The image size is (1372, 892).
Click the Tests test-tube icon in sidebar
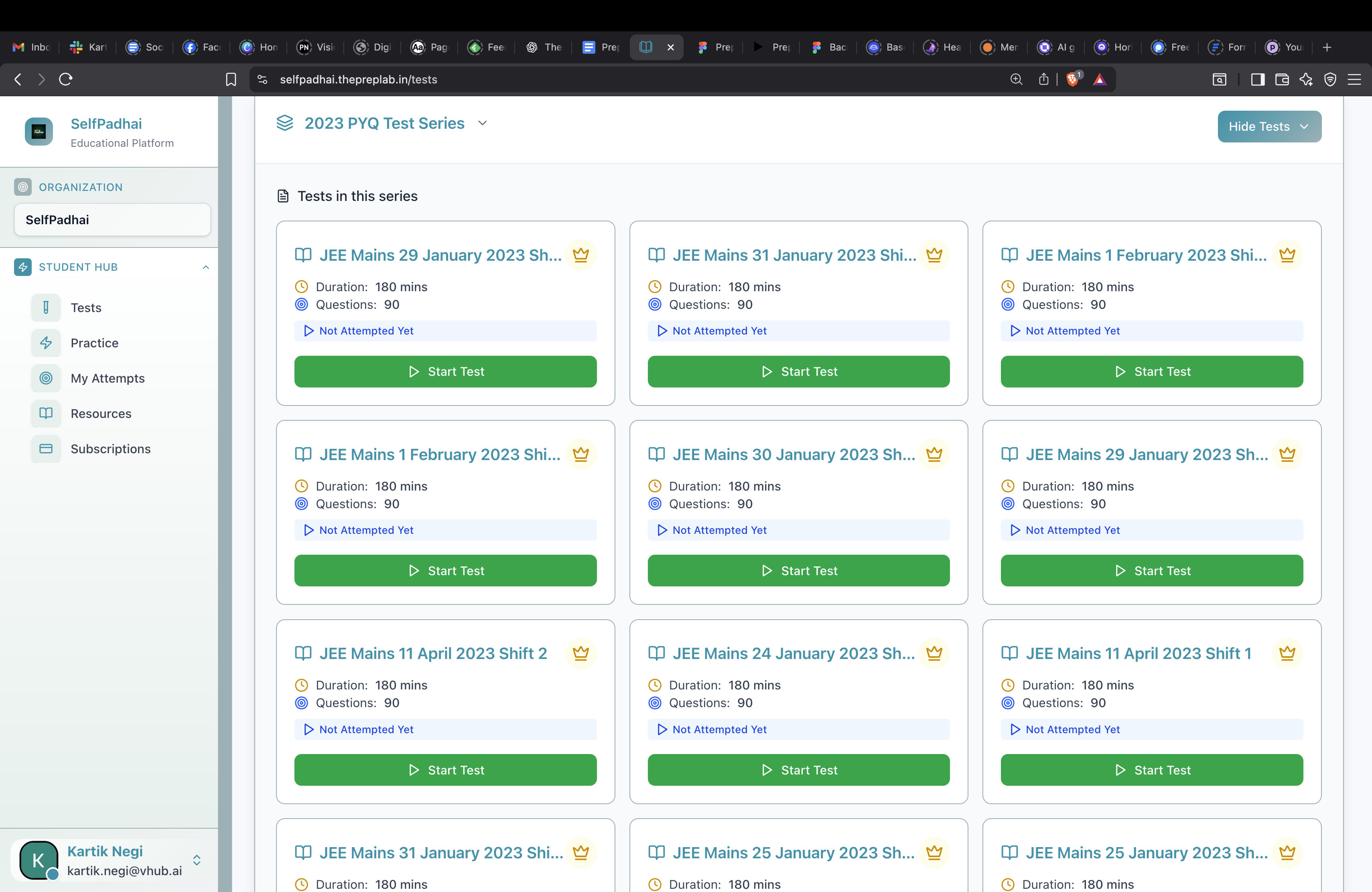tap(46, 308)
